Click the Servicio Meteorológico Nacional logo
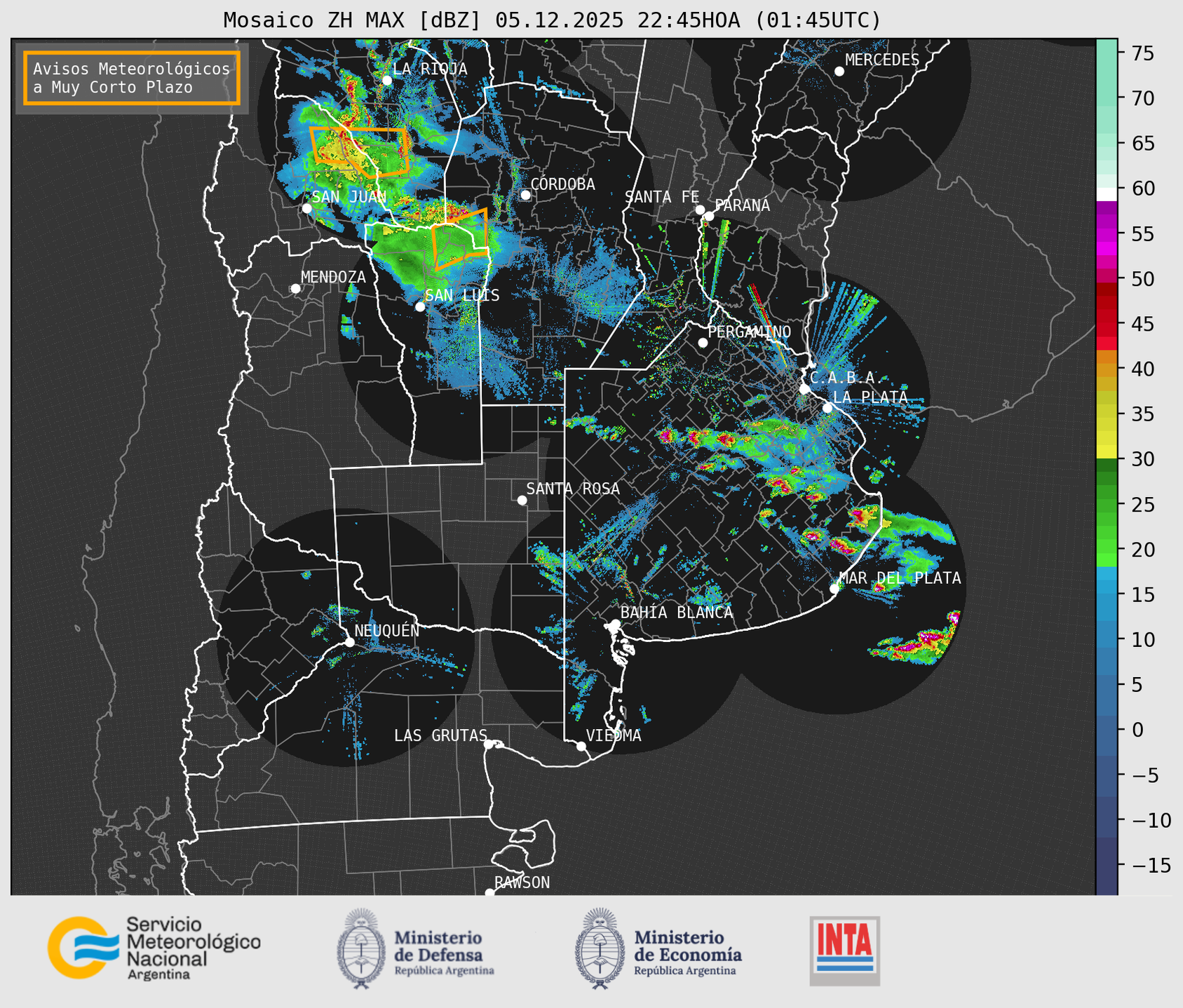The height and width of the screenshot is (1008, 1183). click(x=154, y=948)
